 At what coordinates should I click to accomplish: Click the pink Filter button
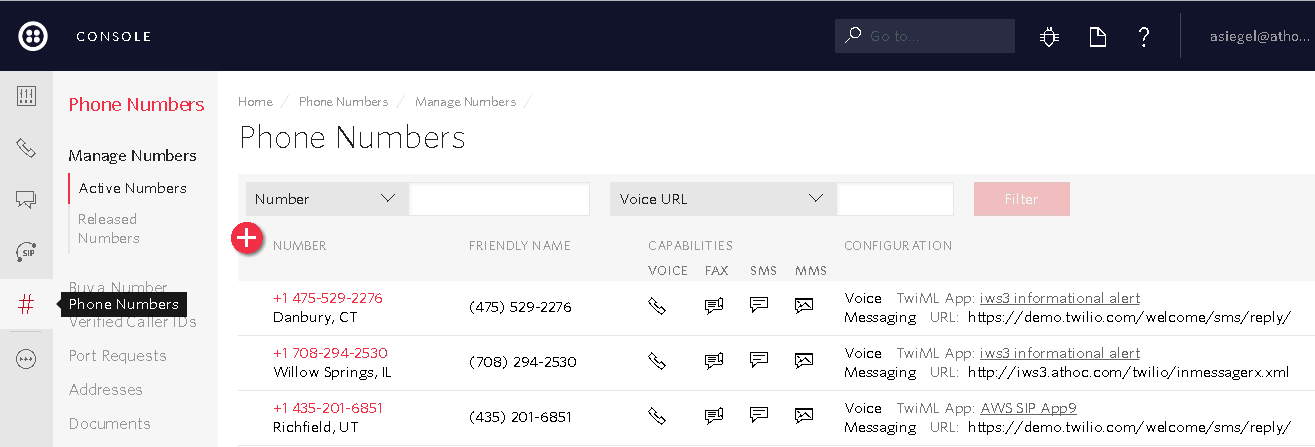(x=1021, y=199)
